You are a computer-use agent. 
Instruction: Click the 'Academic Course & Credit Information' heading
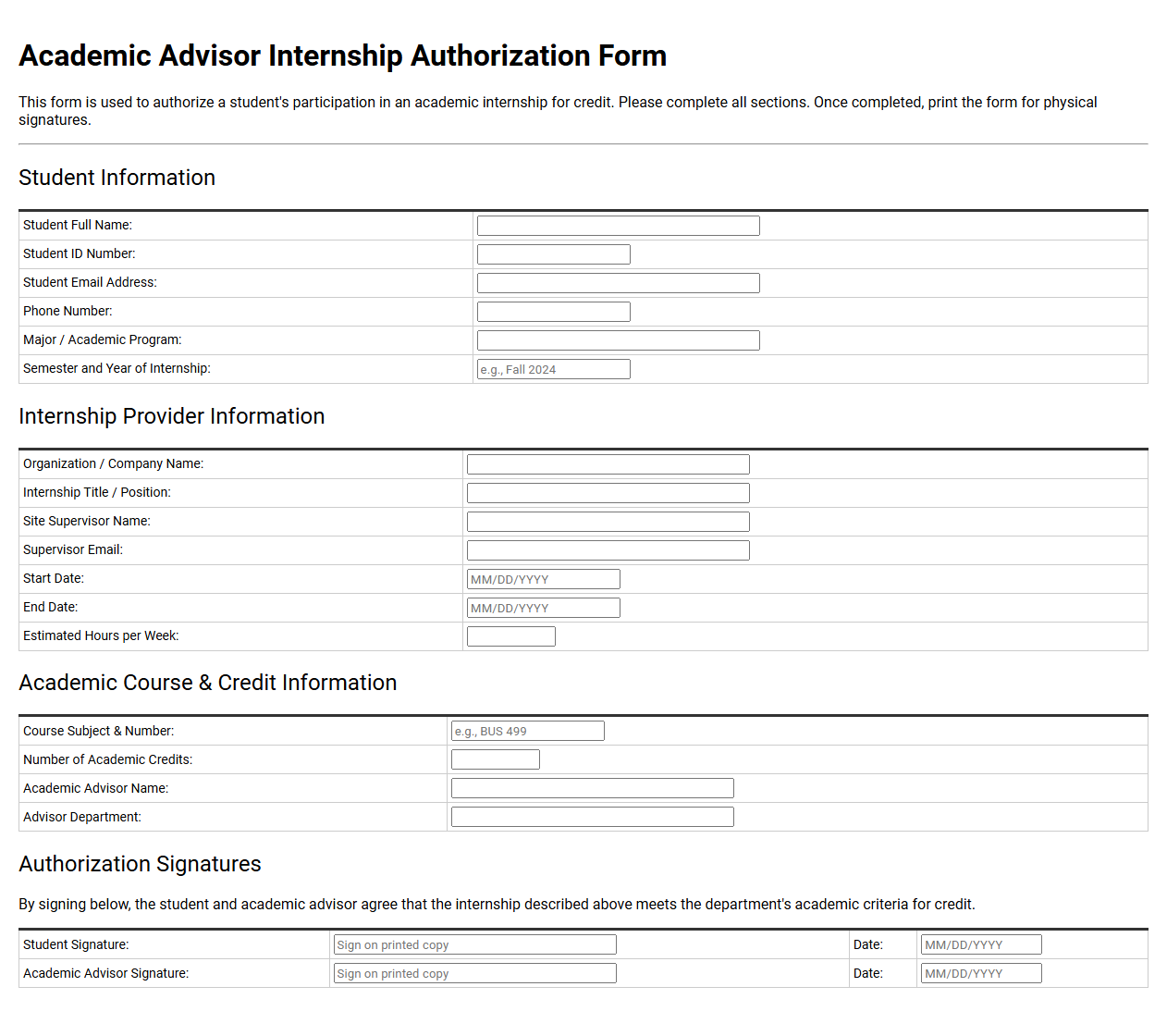pos(208,683)
